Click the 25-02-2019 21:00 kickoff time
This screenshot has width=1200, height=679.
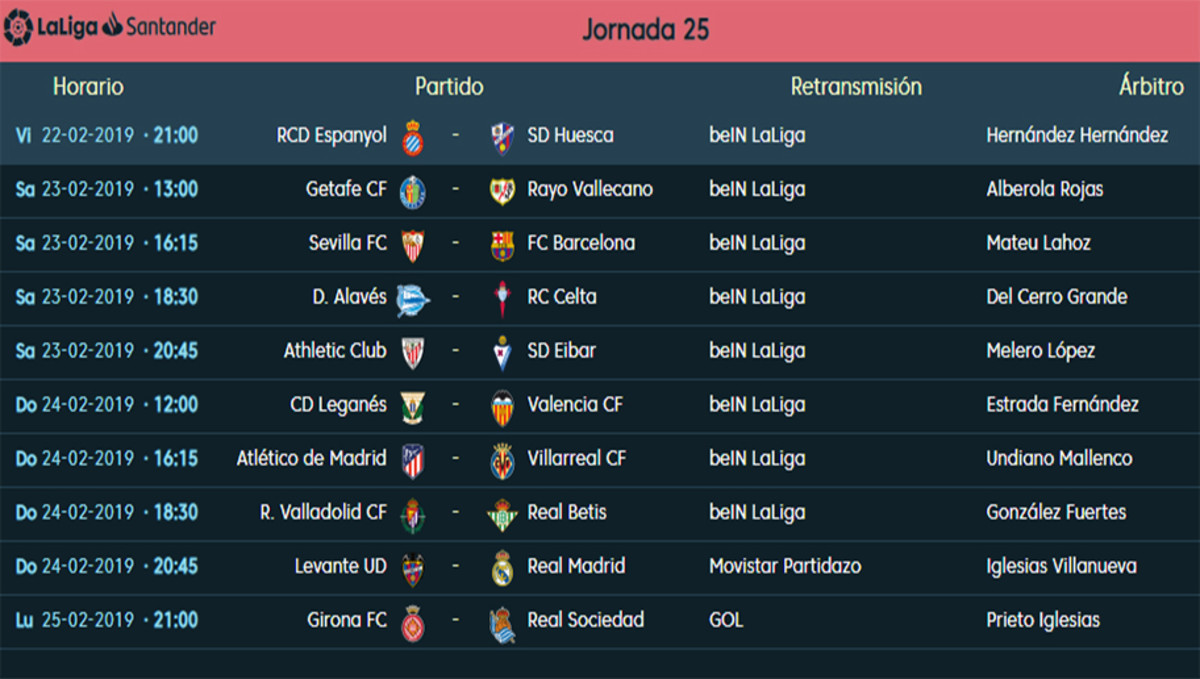point(119,620)
